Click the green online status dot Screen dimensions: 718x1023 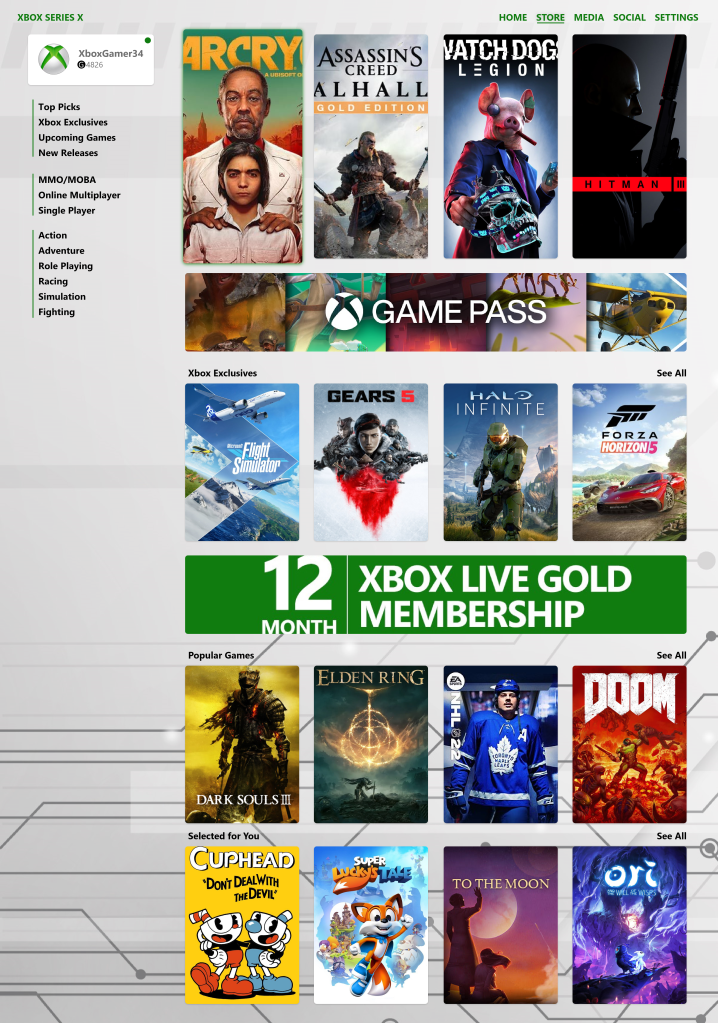click(148, 40)
